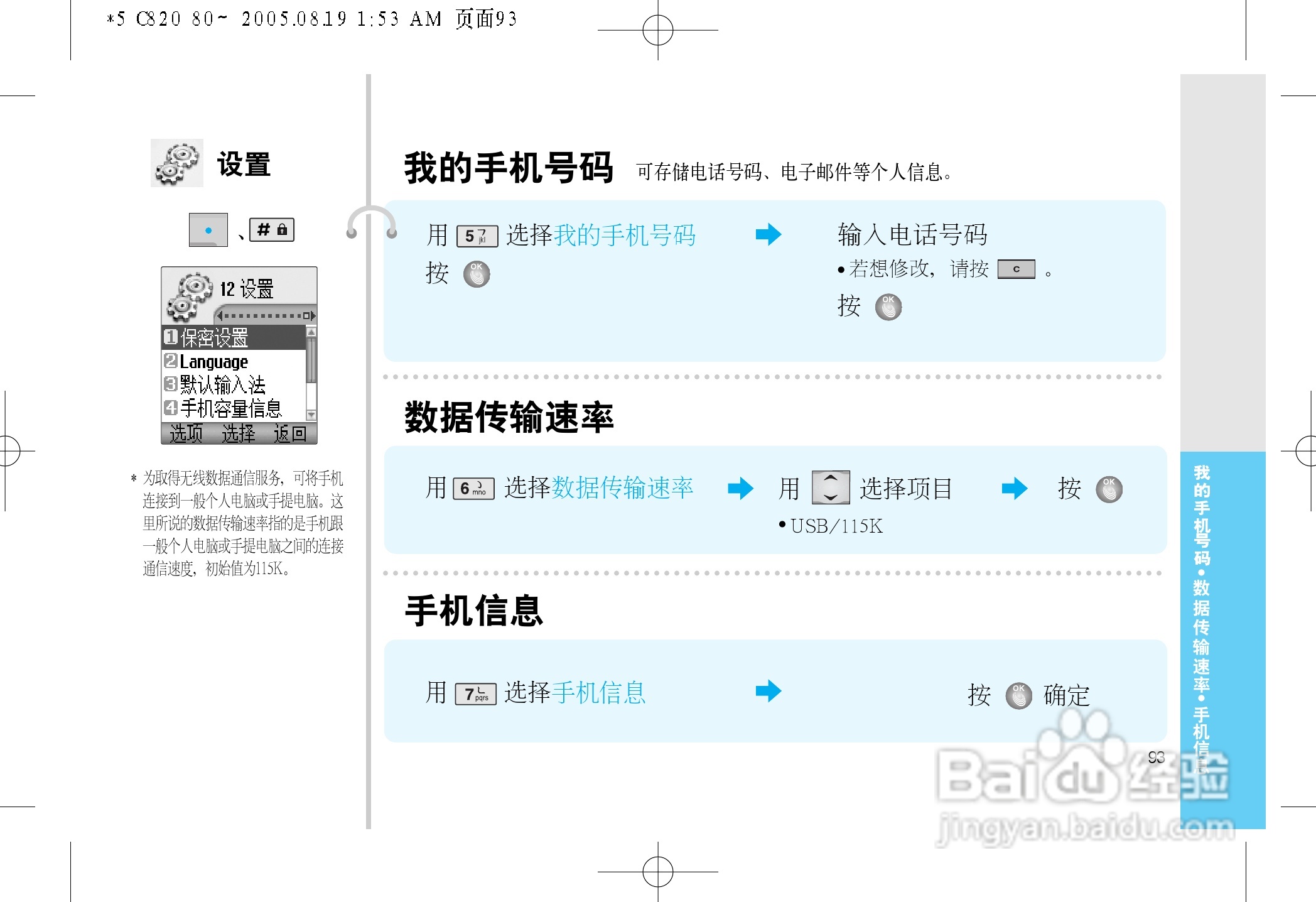
Task: Click the 5 jkl key icon
Action: pyautogui.click(x=477, y=236)
